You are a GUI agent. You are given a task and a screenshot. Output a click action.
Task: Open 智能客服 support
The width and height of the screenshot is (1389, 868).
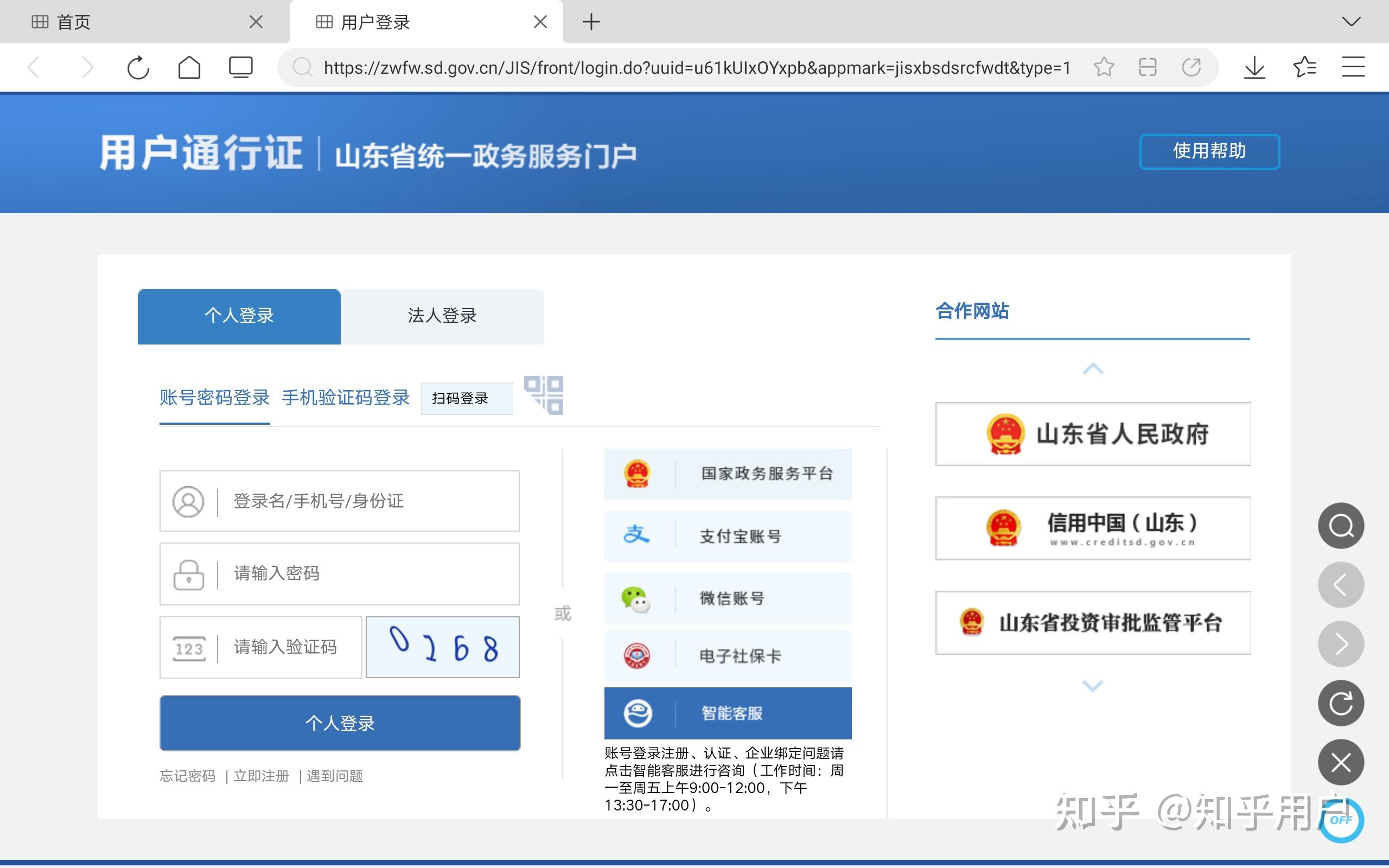click(x=728, y=713)
